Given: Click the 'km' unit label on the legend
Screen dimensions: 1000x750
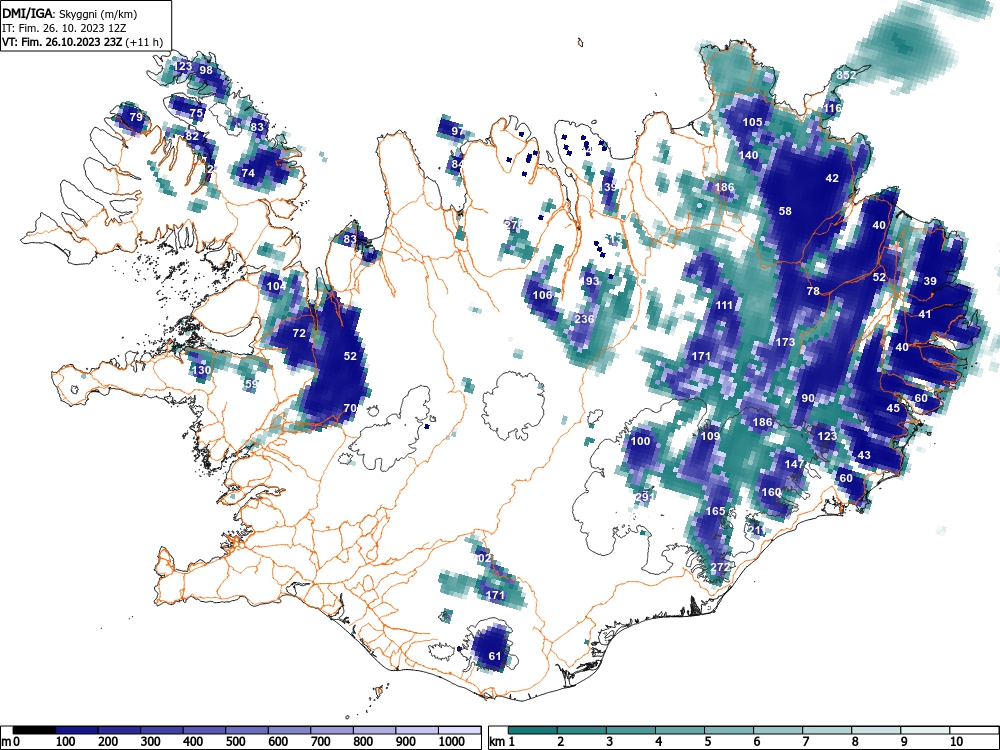Looking at the screenshot, I should coord(497,741).
